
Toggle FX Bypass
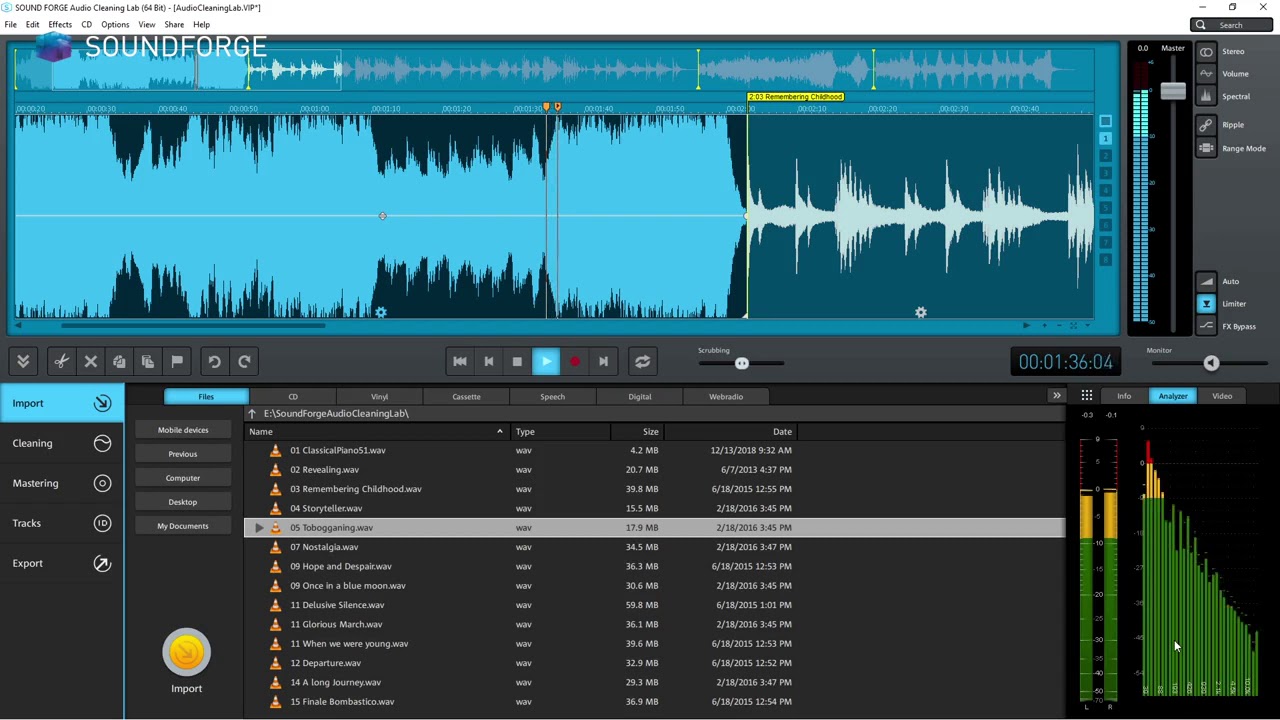coord(1206,326)
